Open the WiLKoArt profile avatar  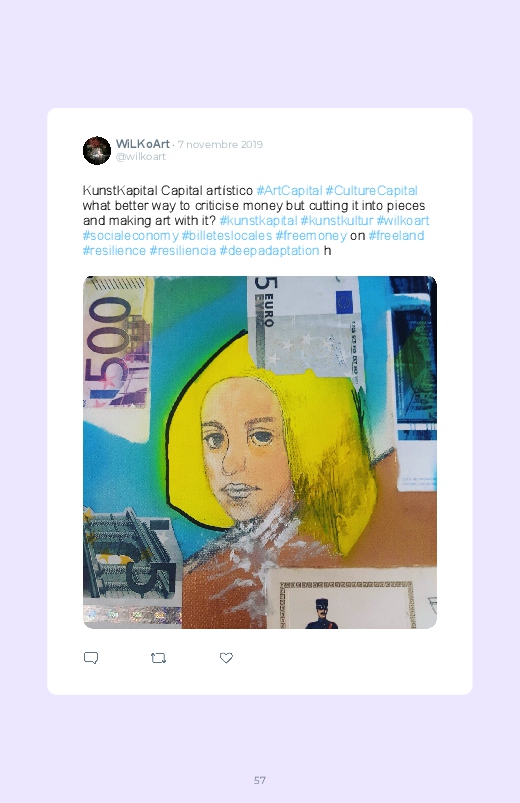click(97, 151)
